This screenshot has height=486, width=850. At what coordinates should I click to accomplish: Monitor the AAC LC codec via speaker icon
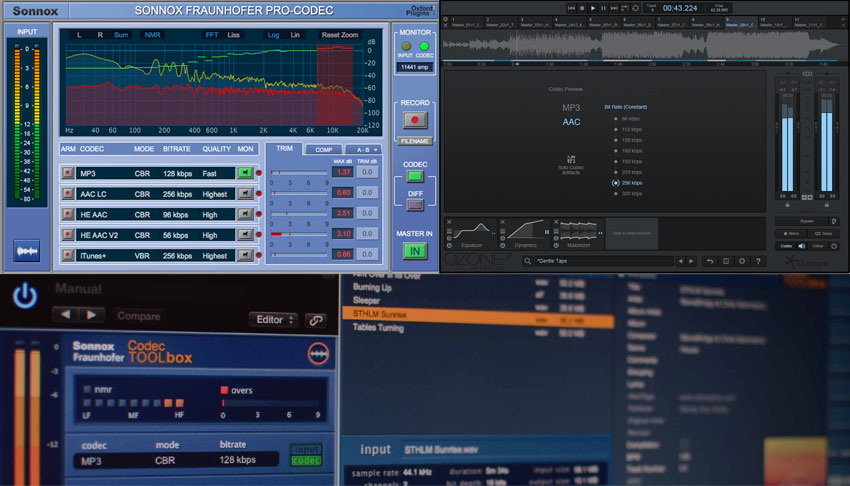coord(245,193)
